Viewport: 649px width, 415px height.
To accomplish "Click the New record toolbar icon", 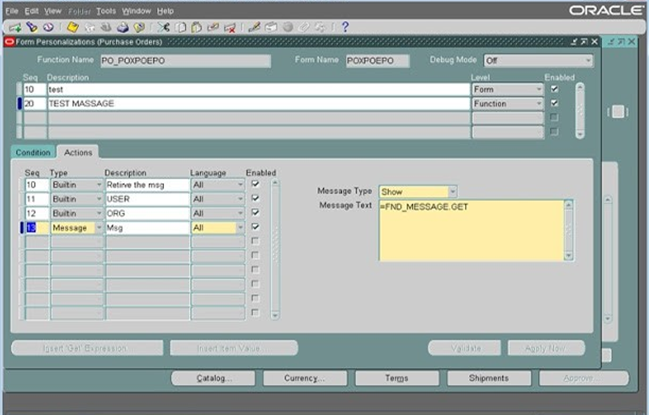I will point(15,28).
